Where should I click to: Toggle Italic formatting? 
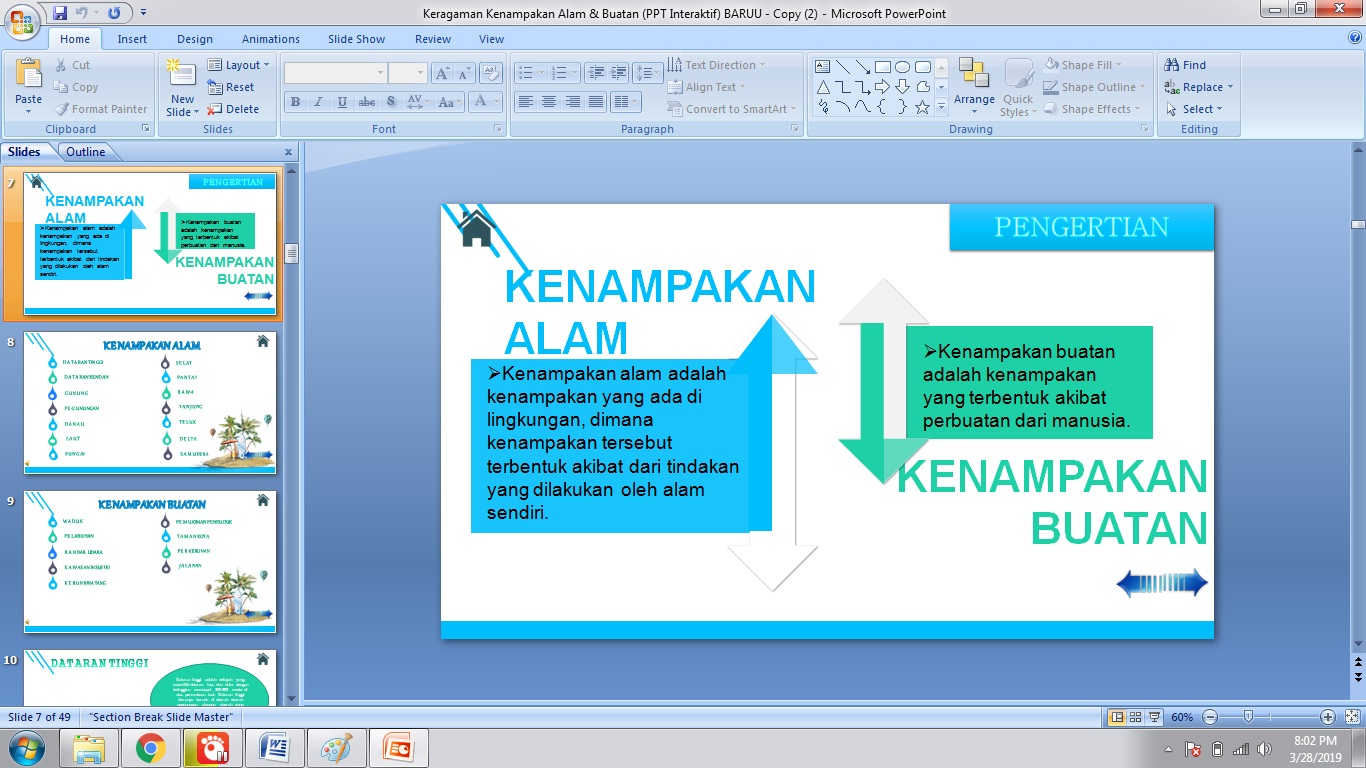click(318, 102)
